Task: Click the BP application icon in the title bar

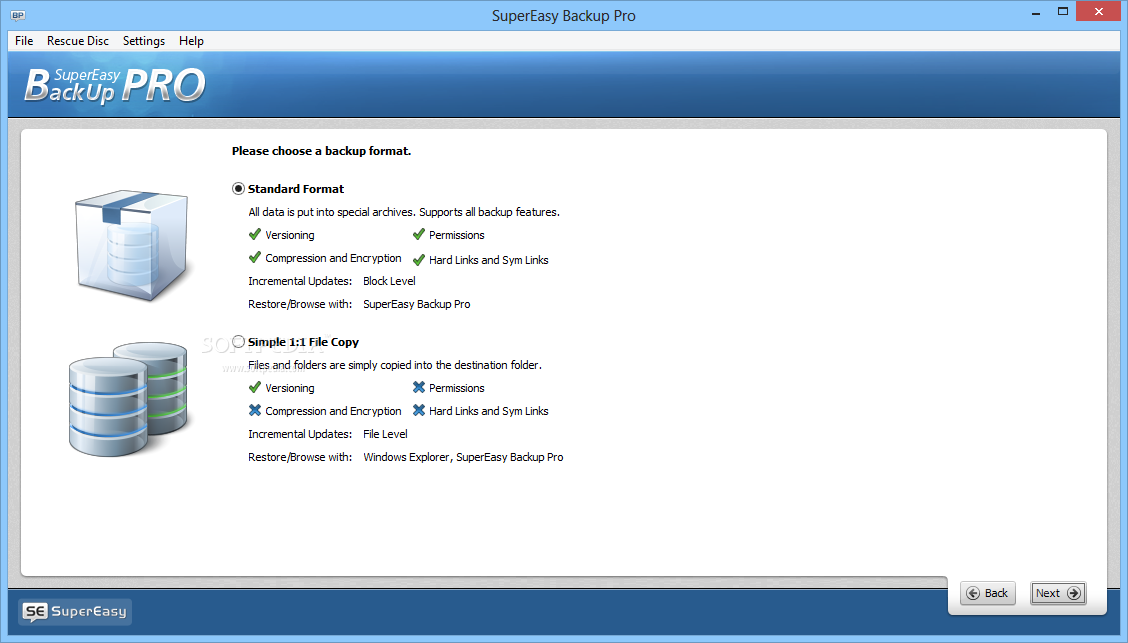Action: [18, 15]
